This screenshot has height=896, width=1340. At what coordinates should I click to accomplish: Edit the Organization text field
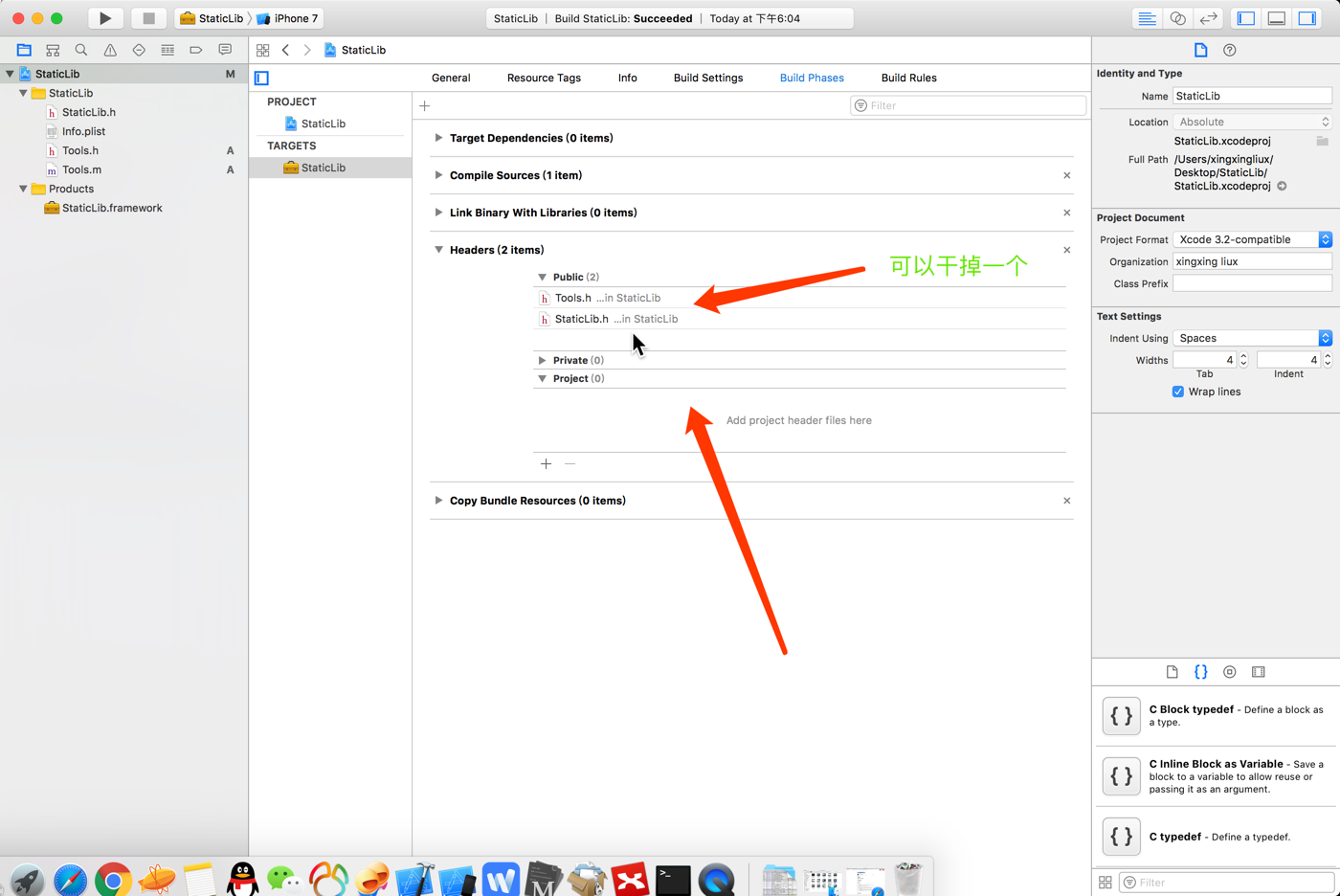[x=1252, y=261]
